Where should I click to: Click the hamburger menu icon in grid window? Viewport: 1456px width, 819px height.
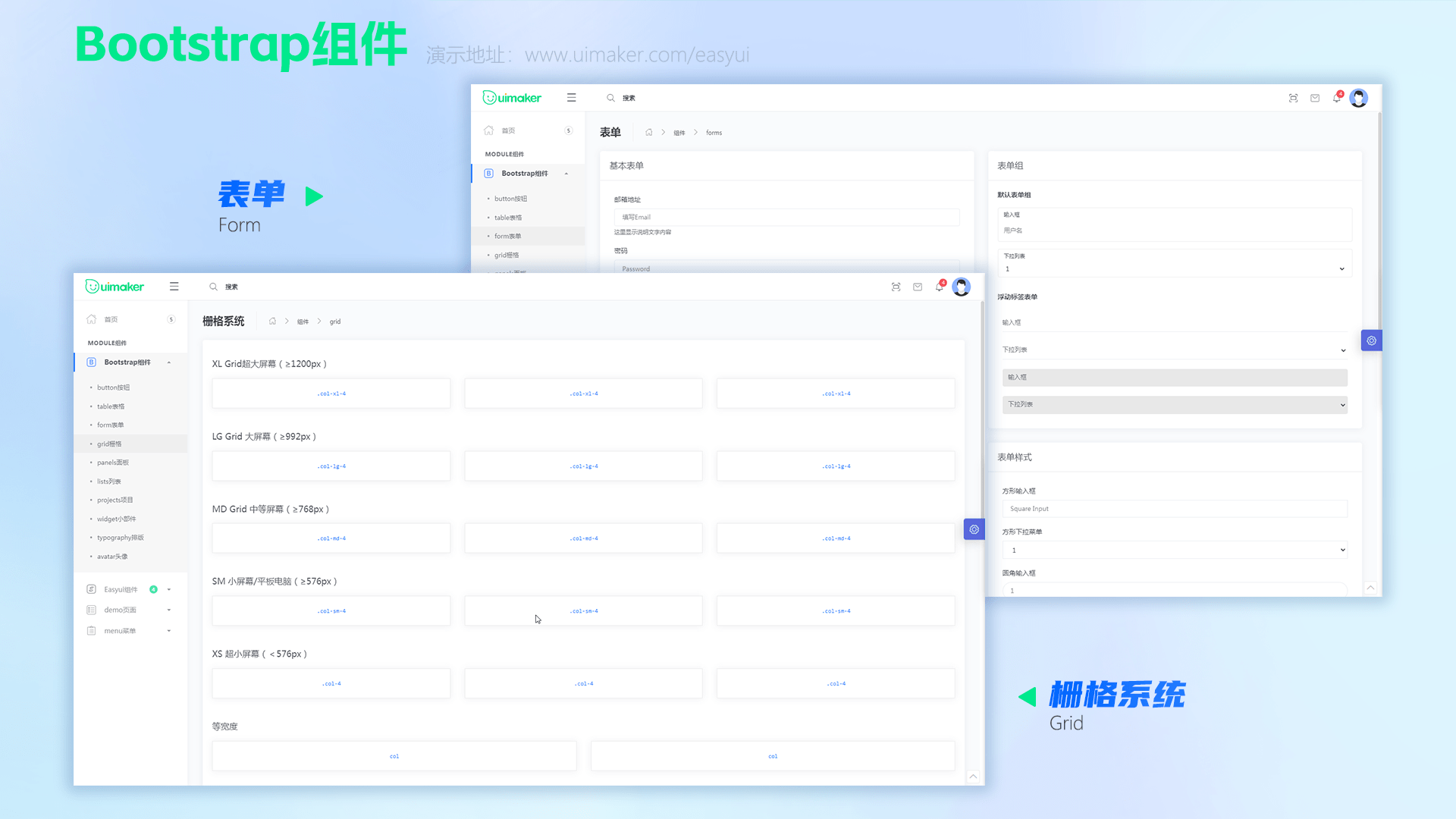174,287
